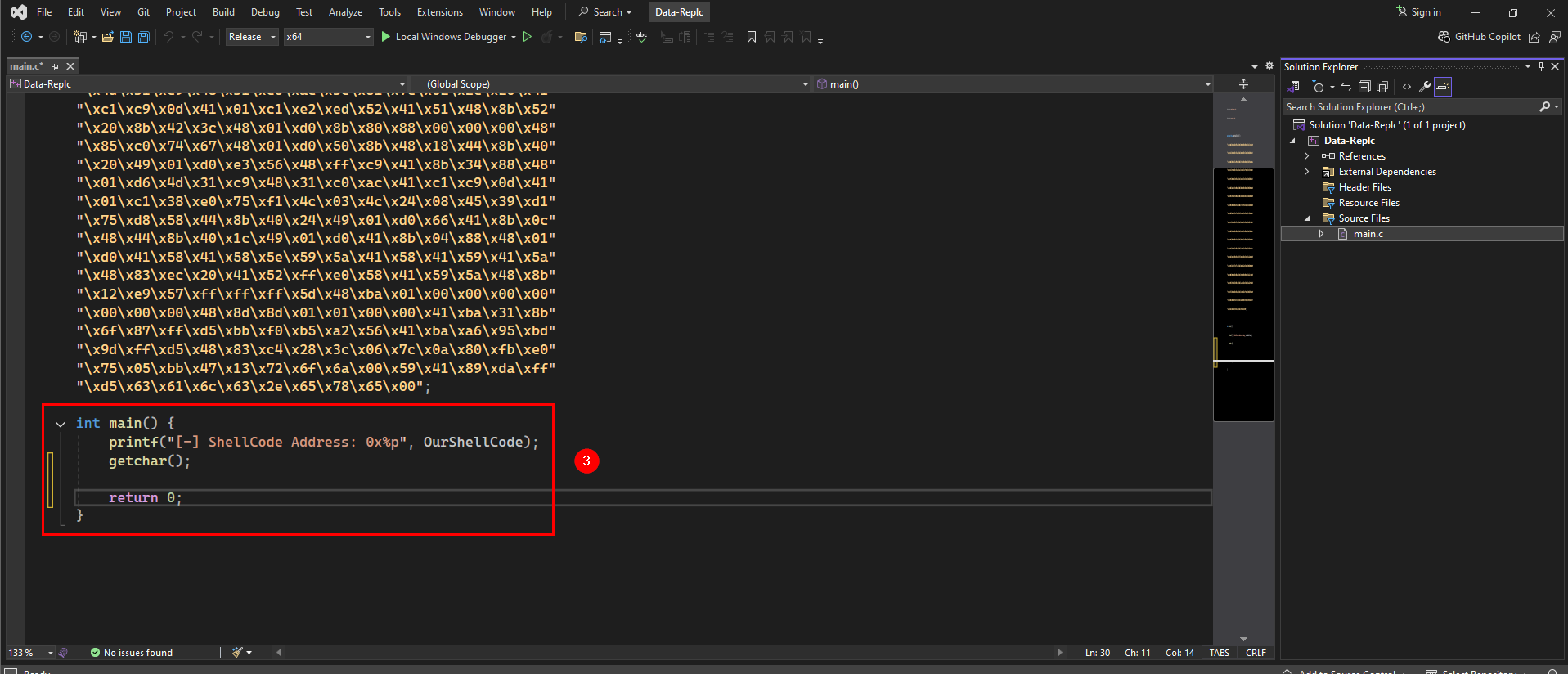The image size is (1568, 674).
Task: Open Properties wrench icon in Solution Explorer
Action: coord(1425,87)
